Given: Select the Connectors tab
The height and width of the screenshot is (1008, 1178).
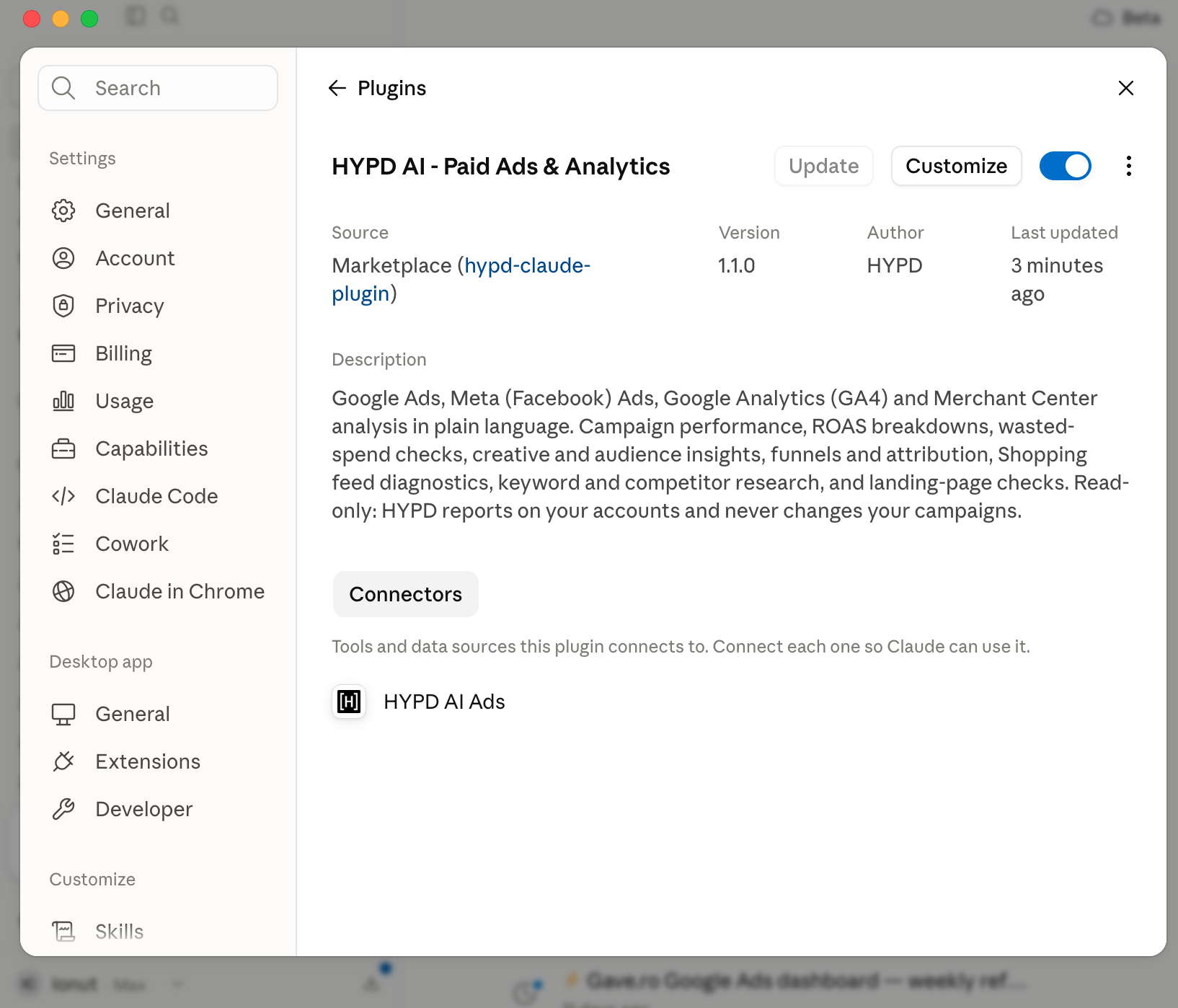Looking at the screenshot, I should [x=406, y=594].
